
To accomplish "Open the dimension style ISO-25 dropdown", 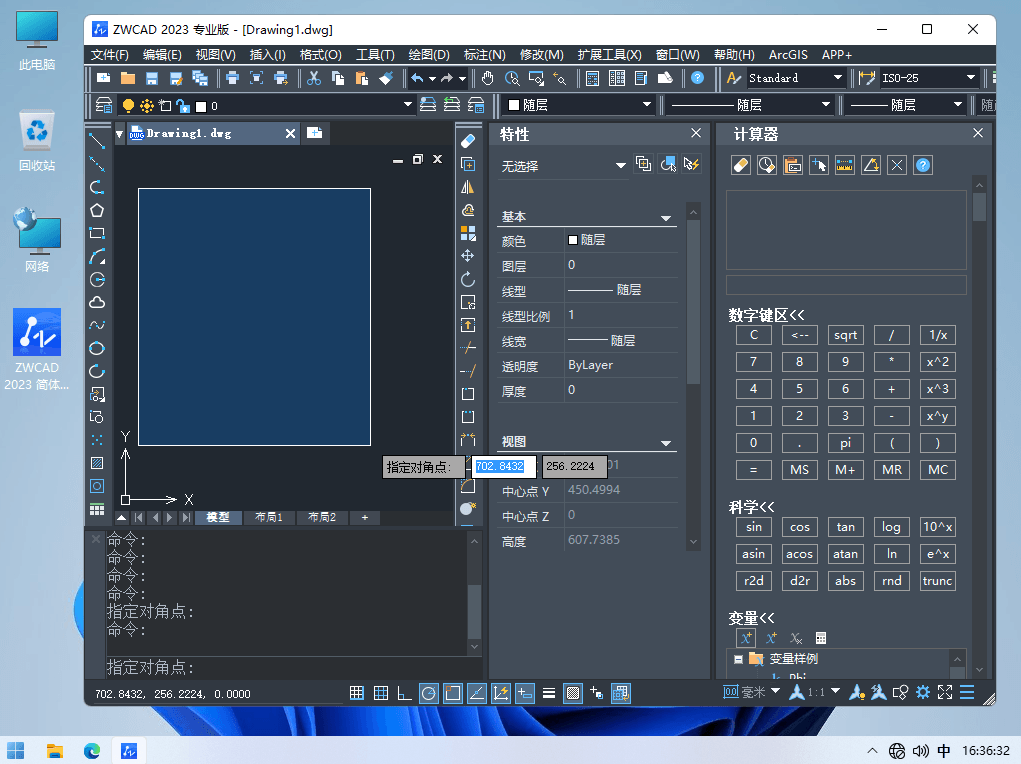I will (x=971, y=78).
